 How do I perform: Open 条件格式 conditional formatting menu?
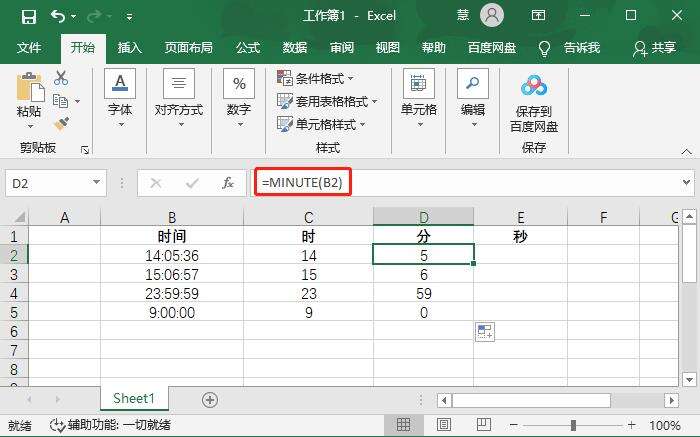tap(315, 79)
